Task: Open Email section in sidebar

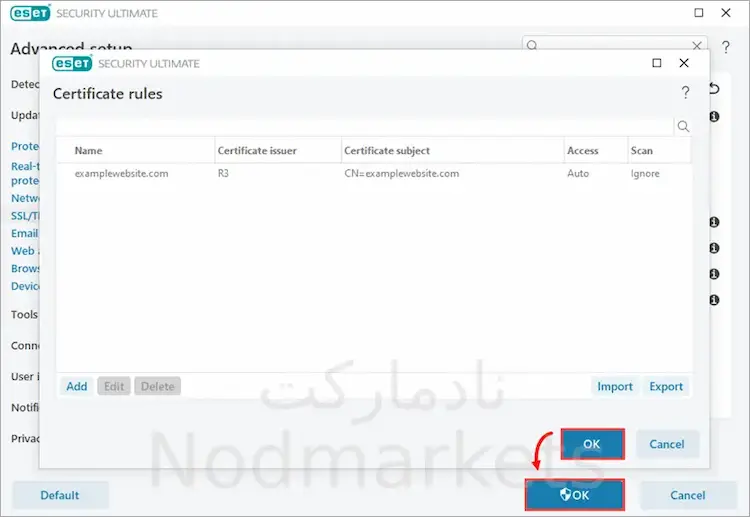Action: coord(24,233)
